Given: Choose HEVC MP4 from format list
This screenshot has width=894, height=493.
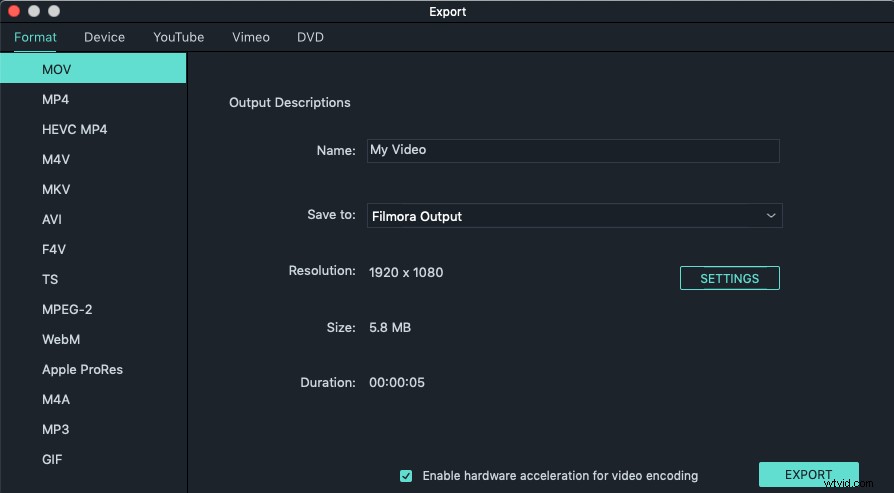Looking at the screenshot, I should coord(74,130).
